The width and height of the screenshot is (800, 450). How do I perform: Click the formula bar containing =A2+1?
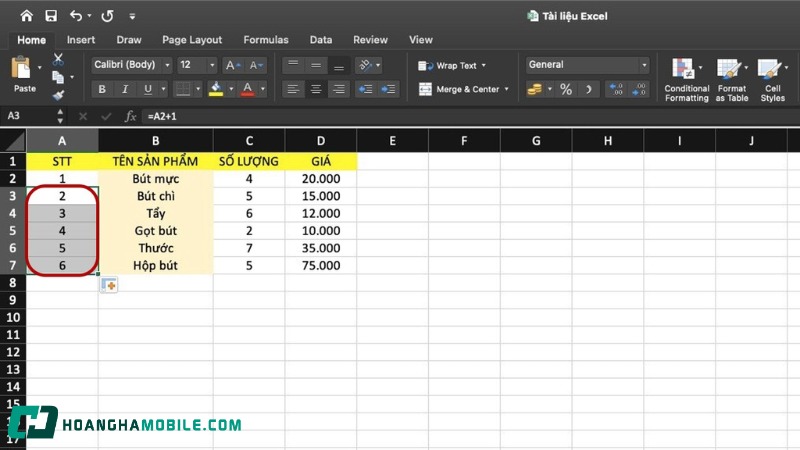(469, 116)
